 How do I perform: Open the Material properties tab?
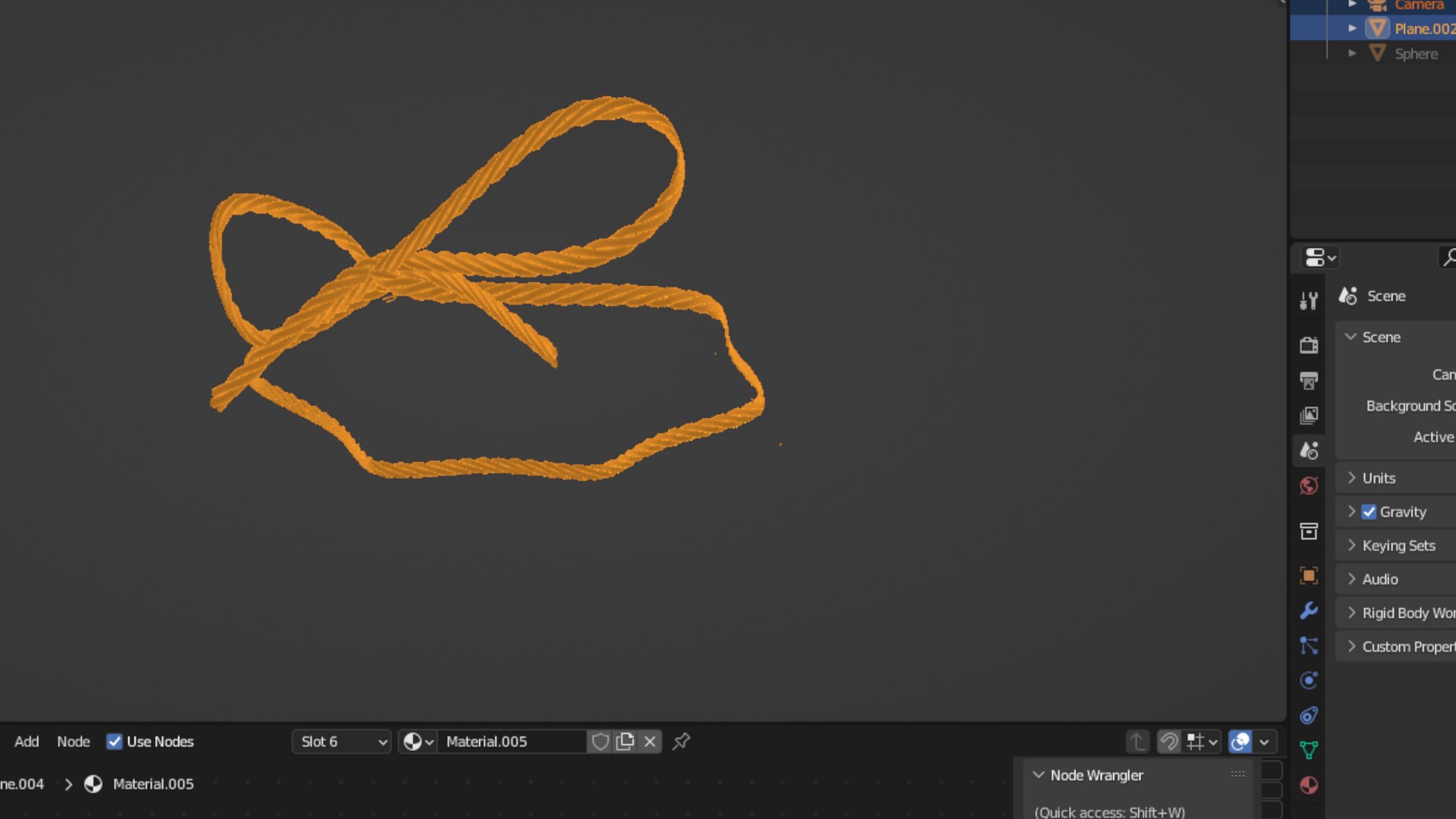pyautogui.click(x=1308, y=785)
